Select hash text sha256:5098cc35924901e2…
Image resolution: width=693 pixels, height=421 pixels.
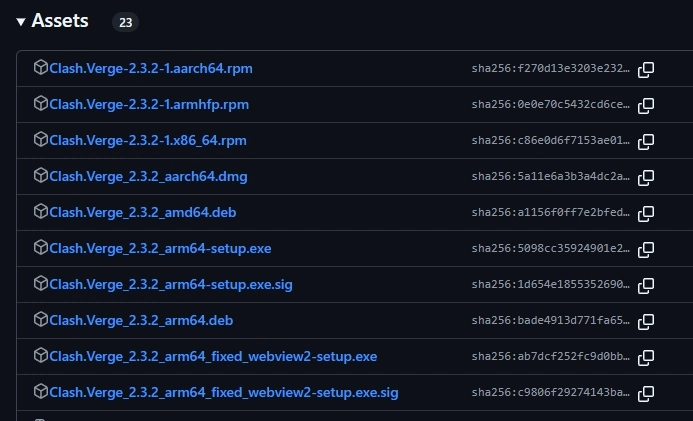(x=551, y=249)
